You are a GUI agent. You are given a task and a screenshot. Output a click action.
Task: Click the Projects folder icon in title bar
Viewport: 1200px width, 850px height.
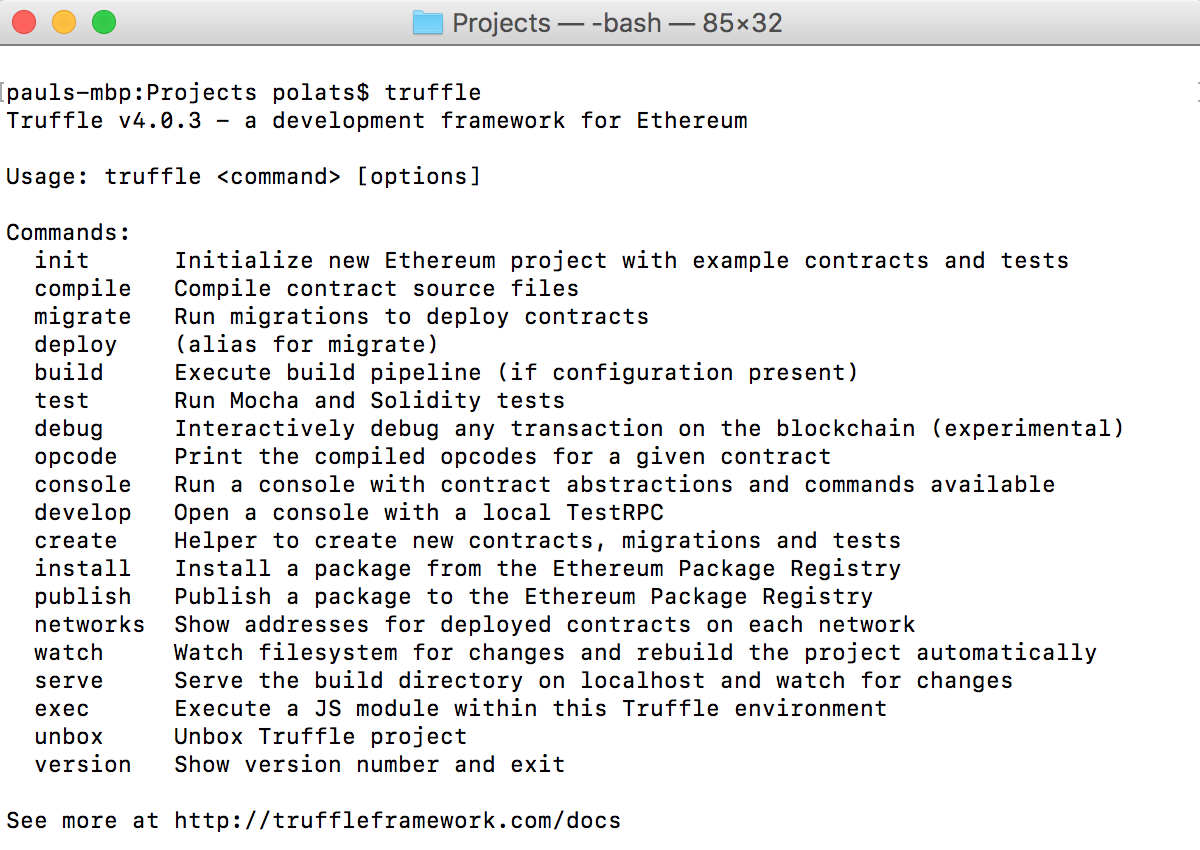428,22
